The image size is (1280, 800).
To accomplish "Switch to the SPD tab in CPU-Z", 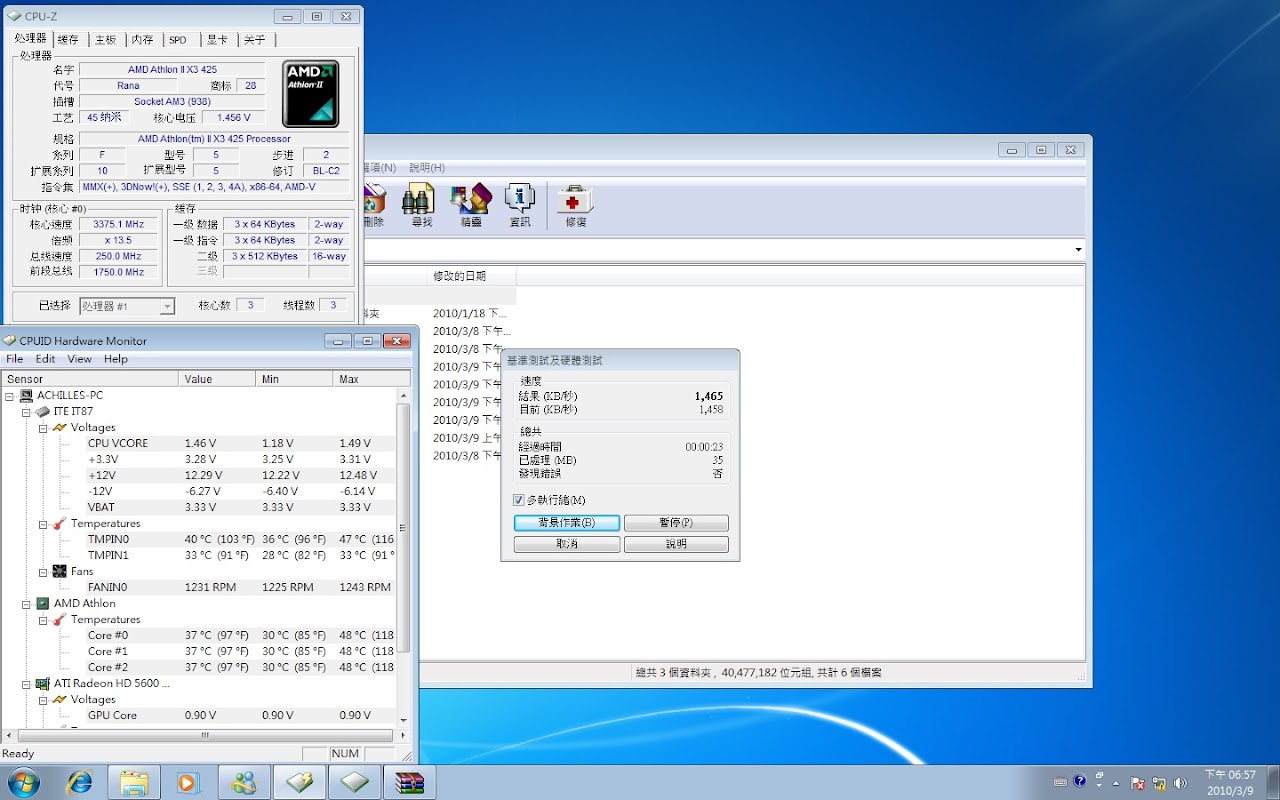I will coord(178,40).
